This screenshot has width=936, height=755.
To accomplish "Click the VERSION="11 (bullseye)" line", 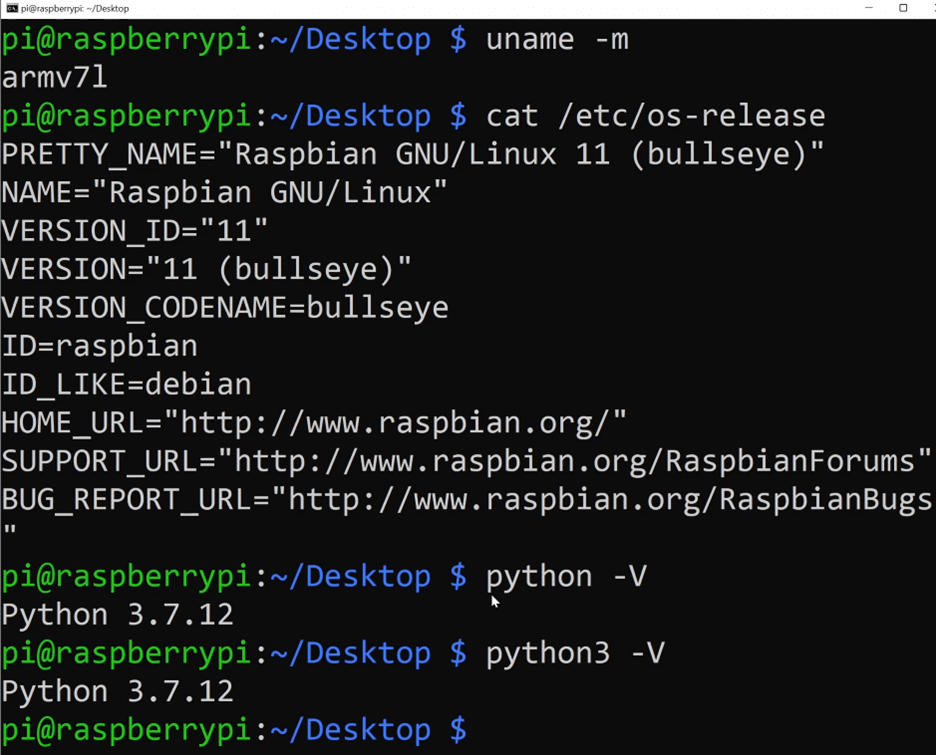I will (x=206, y=270).
